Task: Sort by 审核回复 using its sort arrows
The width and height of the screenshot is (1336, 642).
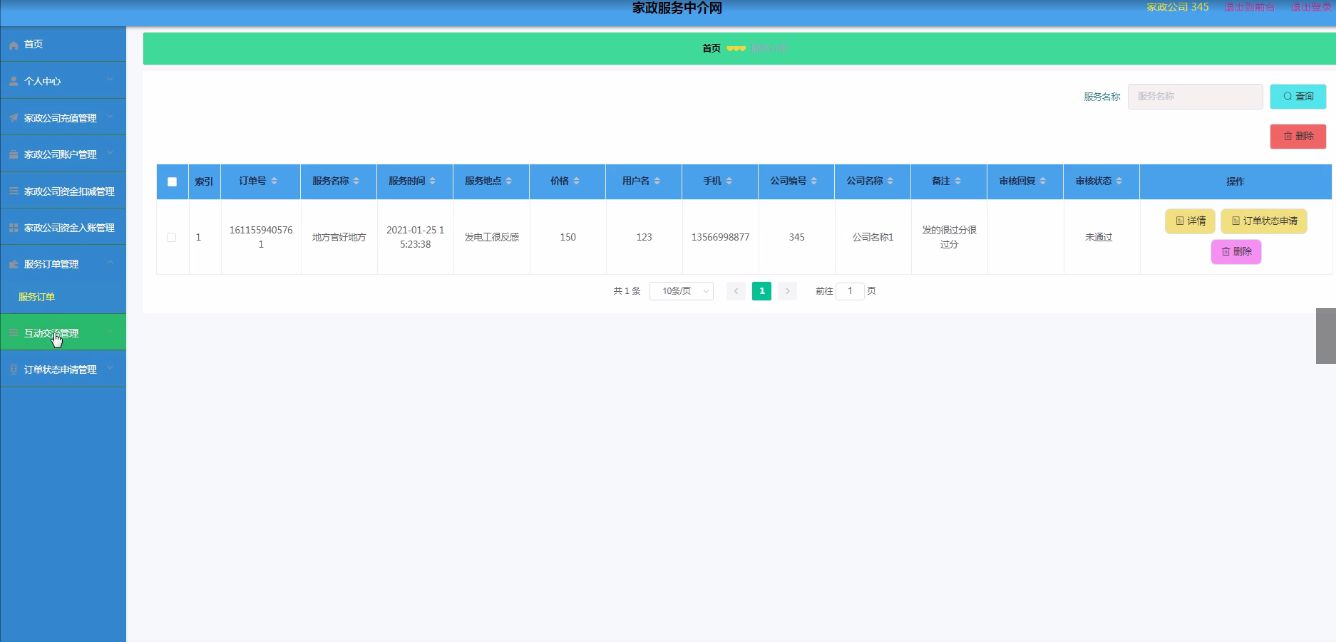Action: click(1041, 181)
